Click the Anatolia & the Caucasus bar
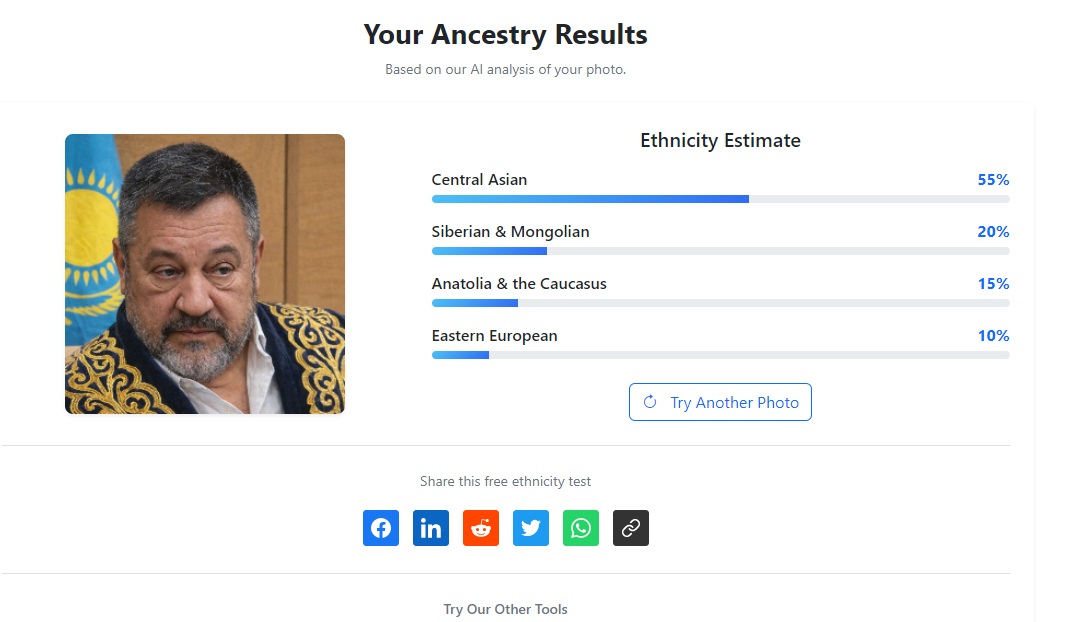This screenshot has height=622, width=1090. 720,303
